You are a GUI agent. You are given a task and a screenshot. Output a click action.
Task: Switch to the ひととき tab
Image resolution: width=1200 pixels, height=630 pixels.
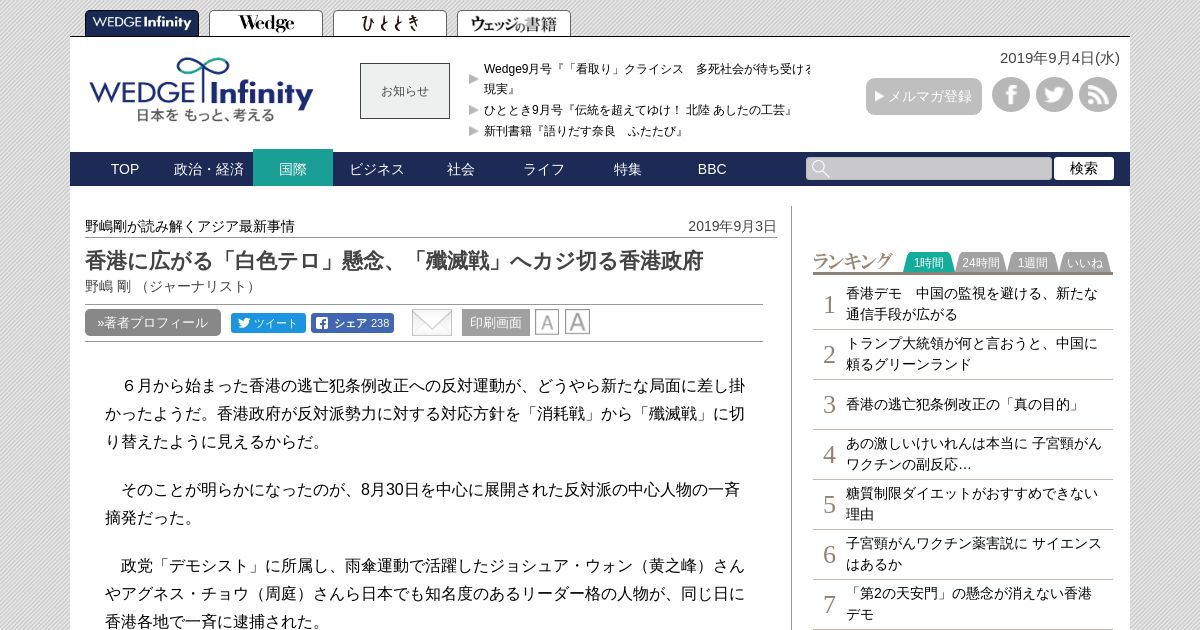(x=390, y=23)
